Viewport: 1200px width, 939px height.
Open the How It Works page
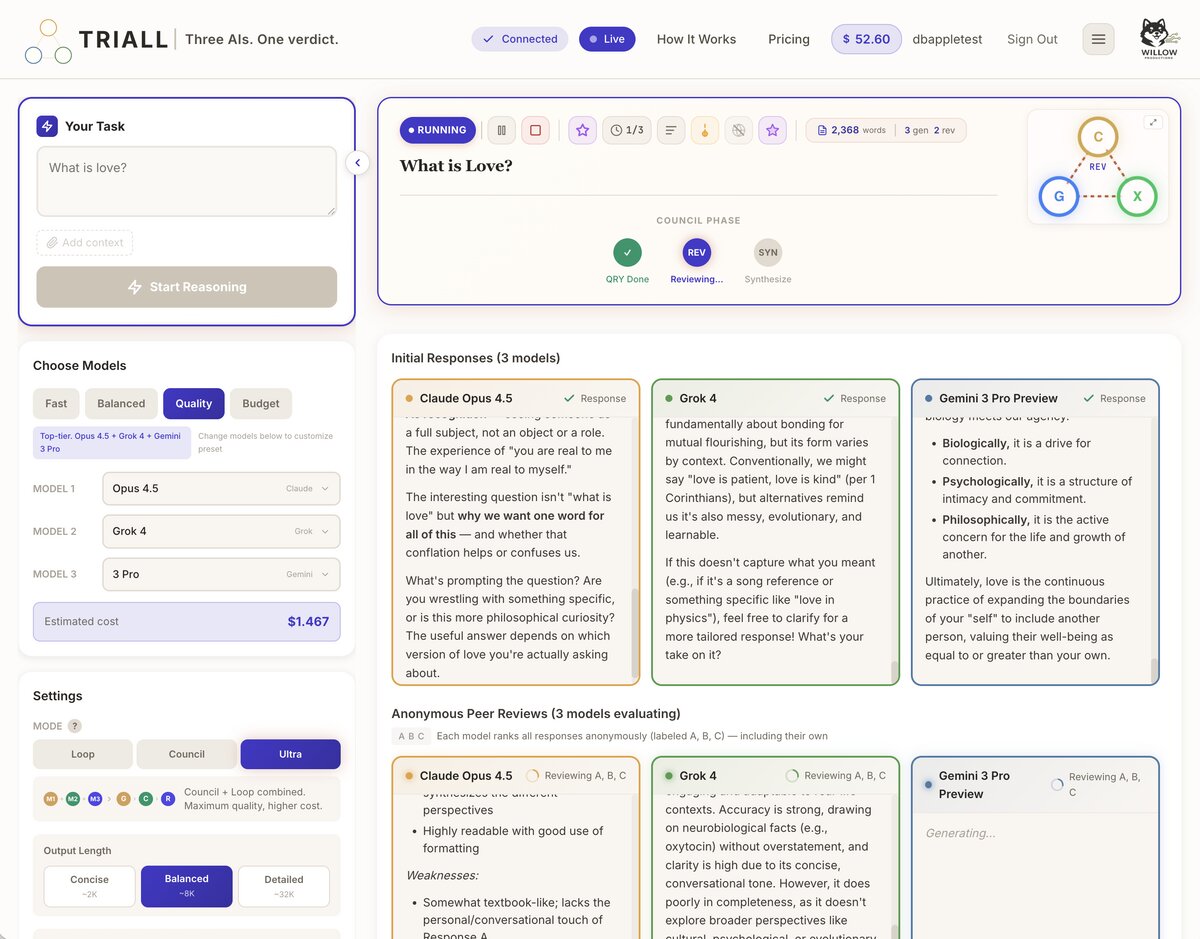[x=696, y=39]
